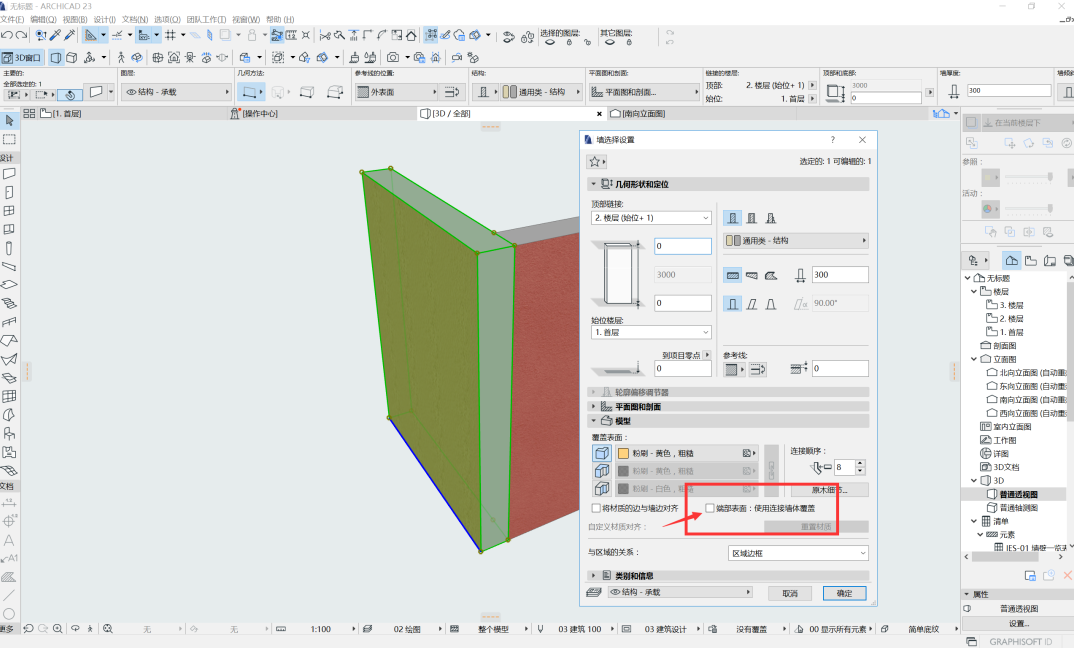Select inside face surface override icon
1074x648 pixels.
(x=601, y=488)
